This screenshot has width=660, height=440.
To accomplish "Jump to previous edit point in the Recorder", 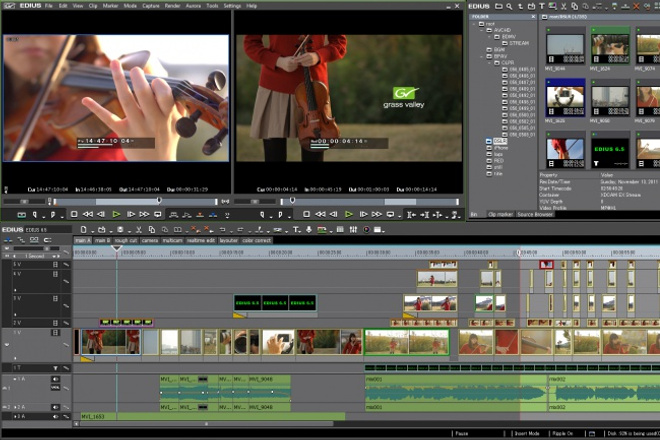I will pyautogui.click(x=411, y=215).
